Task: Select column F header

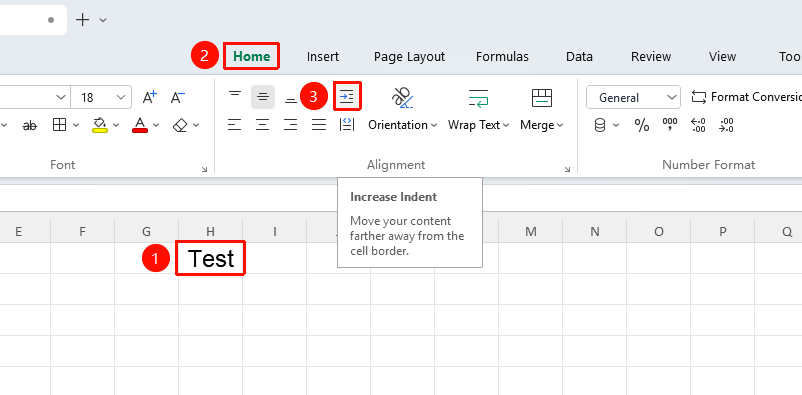Action: pyautogui.click(x=82, y=232)
